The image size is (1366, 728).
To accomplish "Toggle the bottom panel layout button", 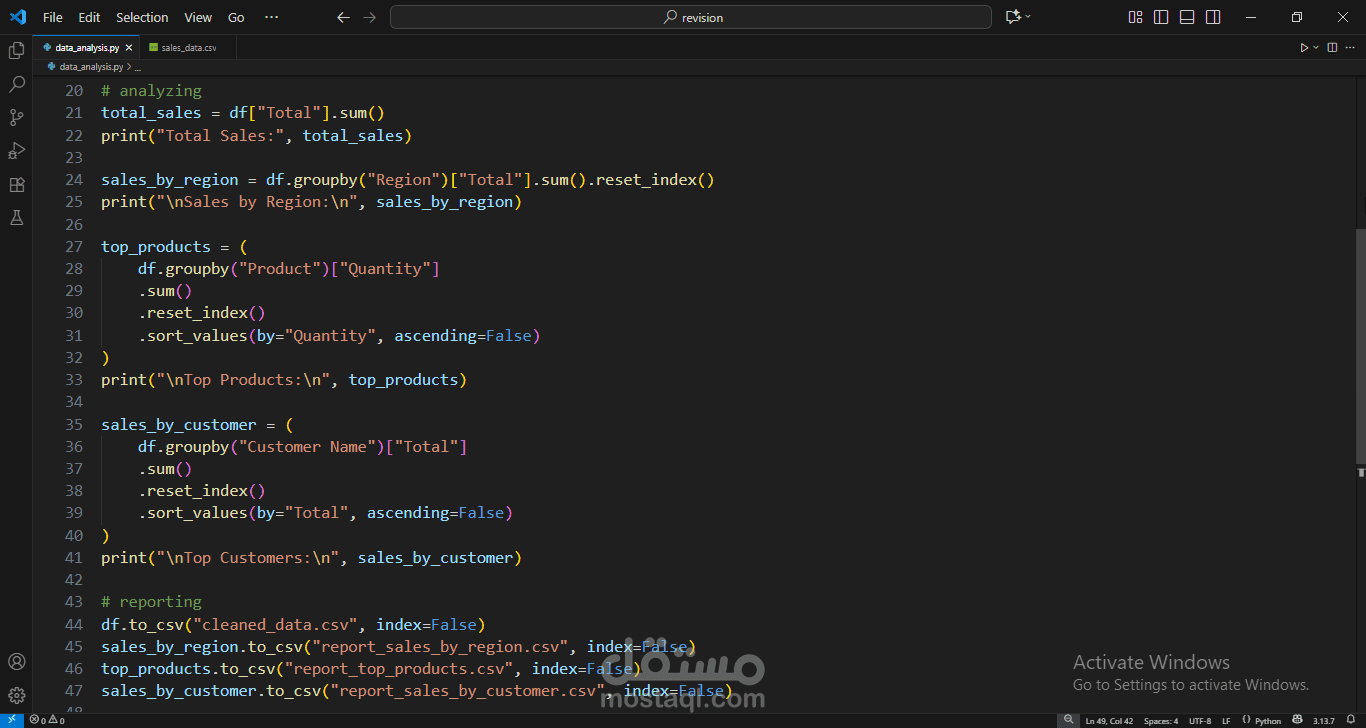I will pyautogui.click(x=1187, y=17).
